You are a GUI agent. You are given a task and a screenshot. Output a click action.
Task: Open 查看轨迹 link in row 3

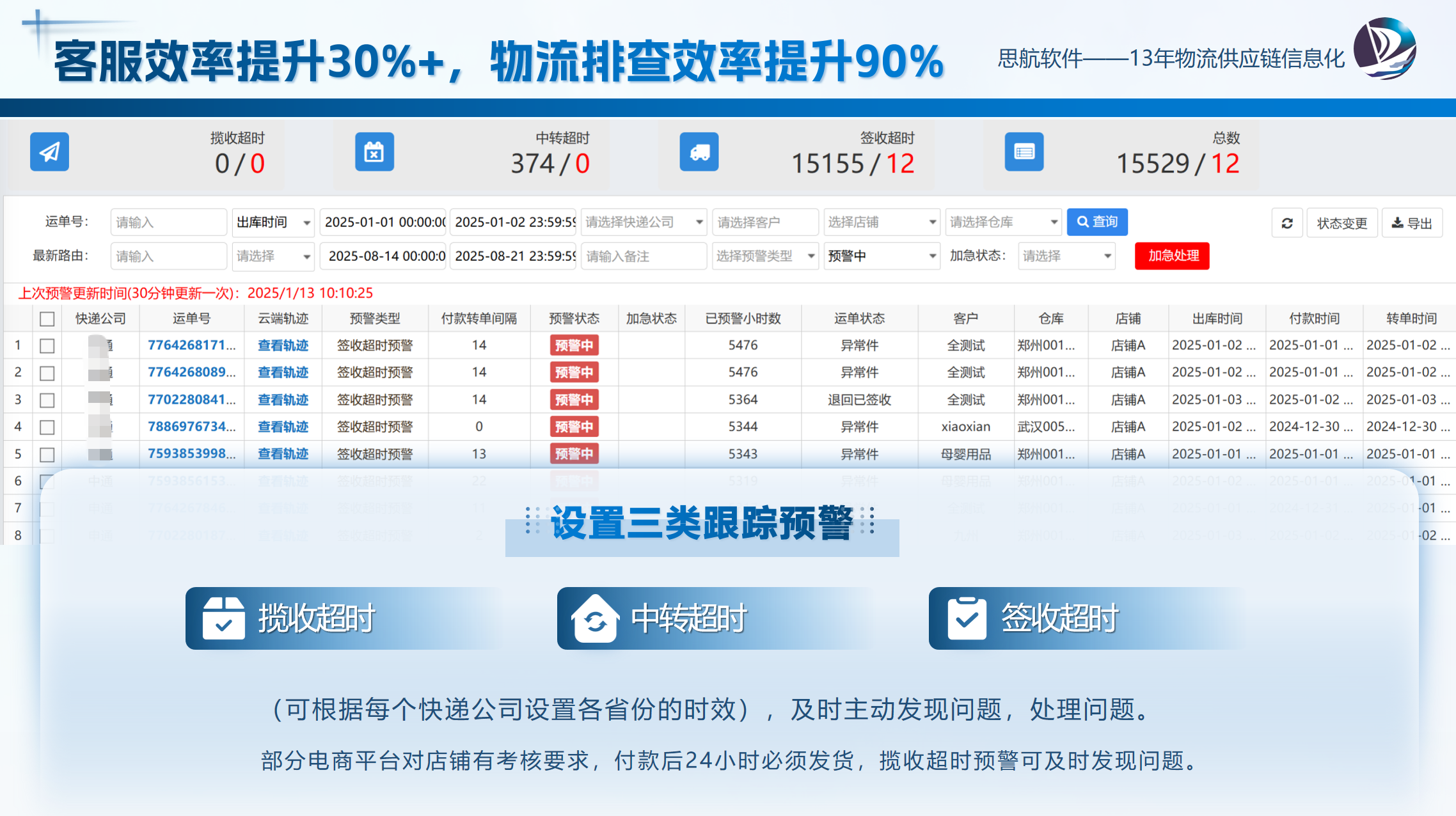pos(283,400)
